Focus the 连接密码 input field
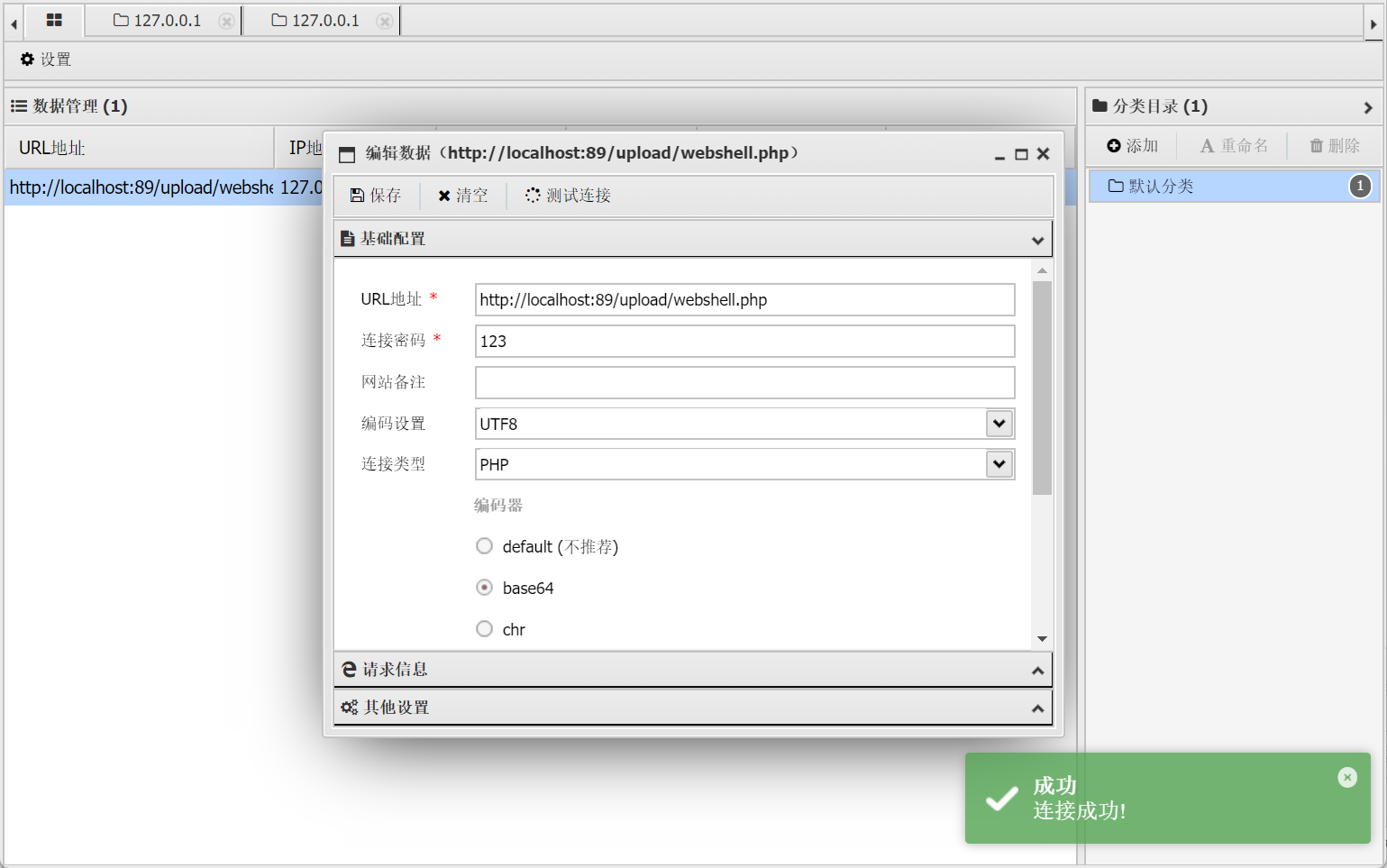The image size is (1387, 868). [744, 342]
